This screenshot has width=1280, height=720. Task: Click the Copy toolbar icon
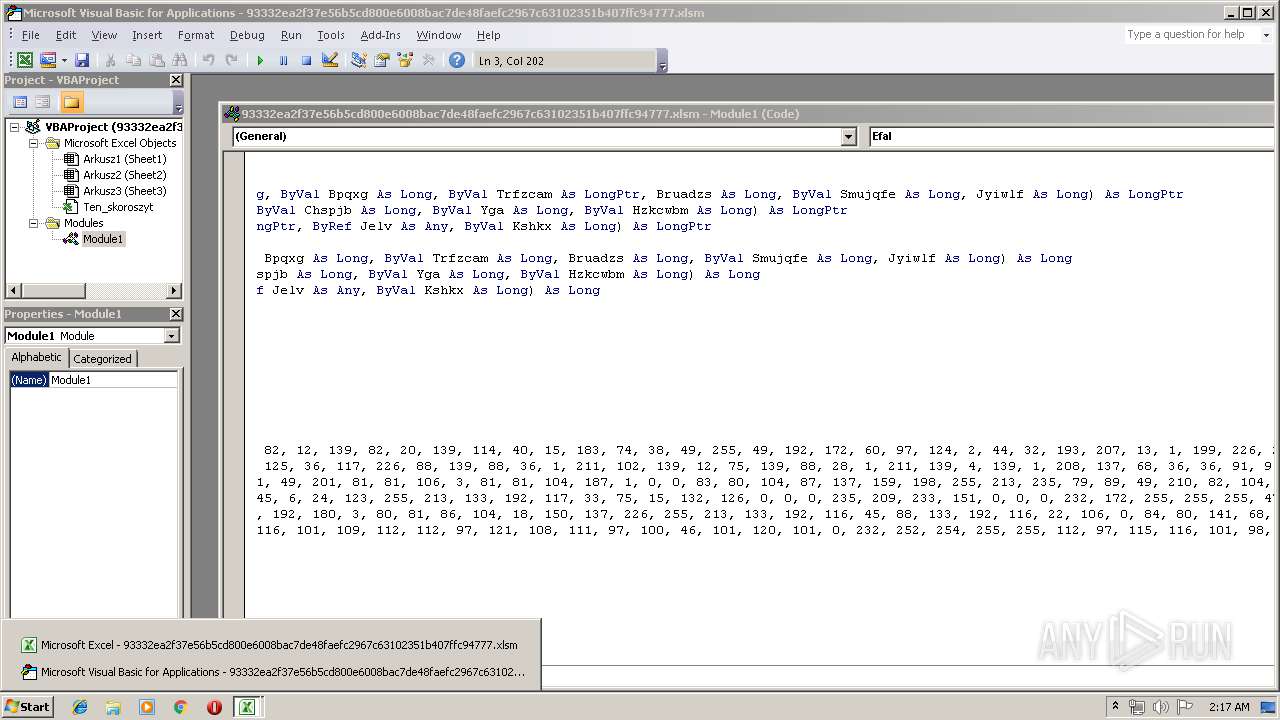(133, 61)
